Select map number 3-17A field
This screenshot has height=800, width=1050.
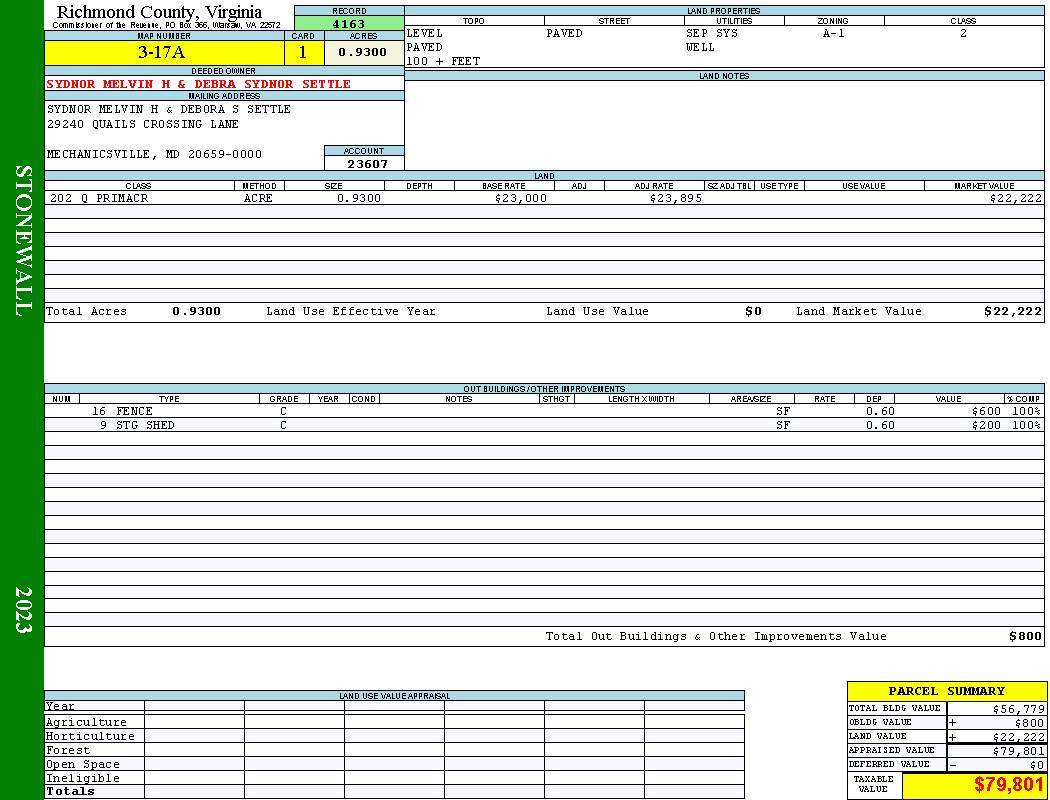164,52
